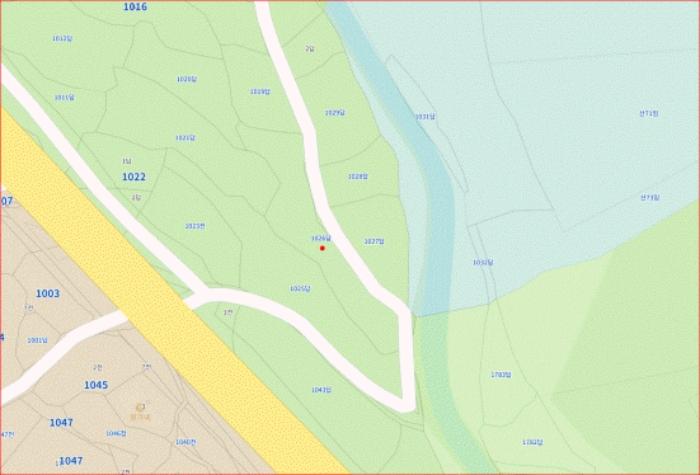Click the red location marker dot
This screenshot has width=700, height=475.
[322, 248]
